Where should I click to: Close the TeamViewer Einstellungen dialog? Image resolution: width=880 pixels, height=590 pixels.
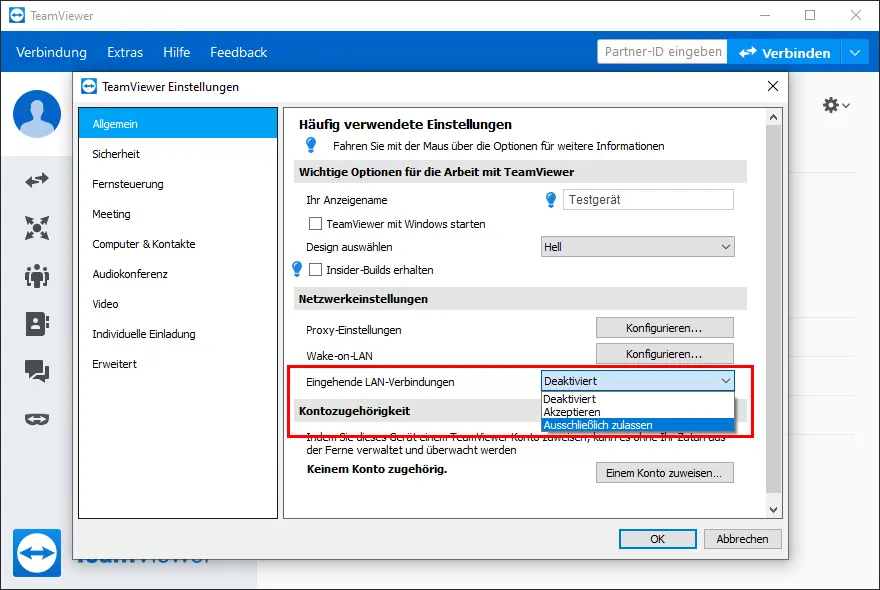point(773,86)
